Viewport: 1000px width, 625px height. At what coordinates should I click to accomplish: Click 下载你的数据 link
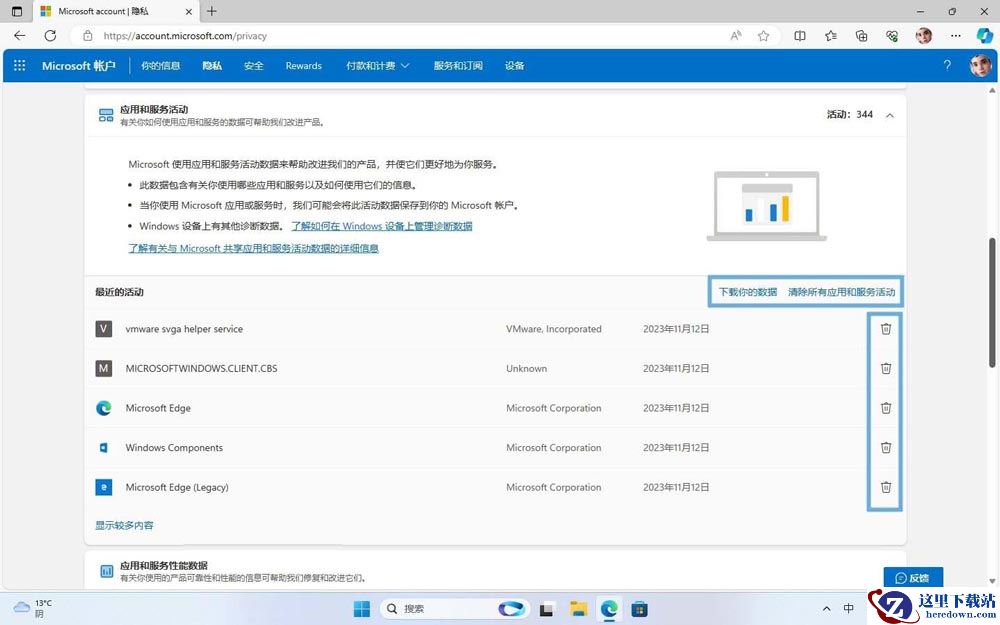(x=748, y=292)
